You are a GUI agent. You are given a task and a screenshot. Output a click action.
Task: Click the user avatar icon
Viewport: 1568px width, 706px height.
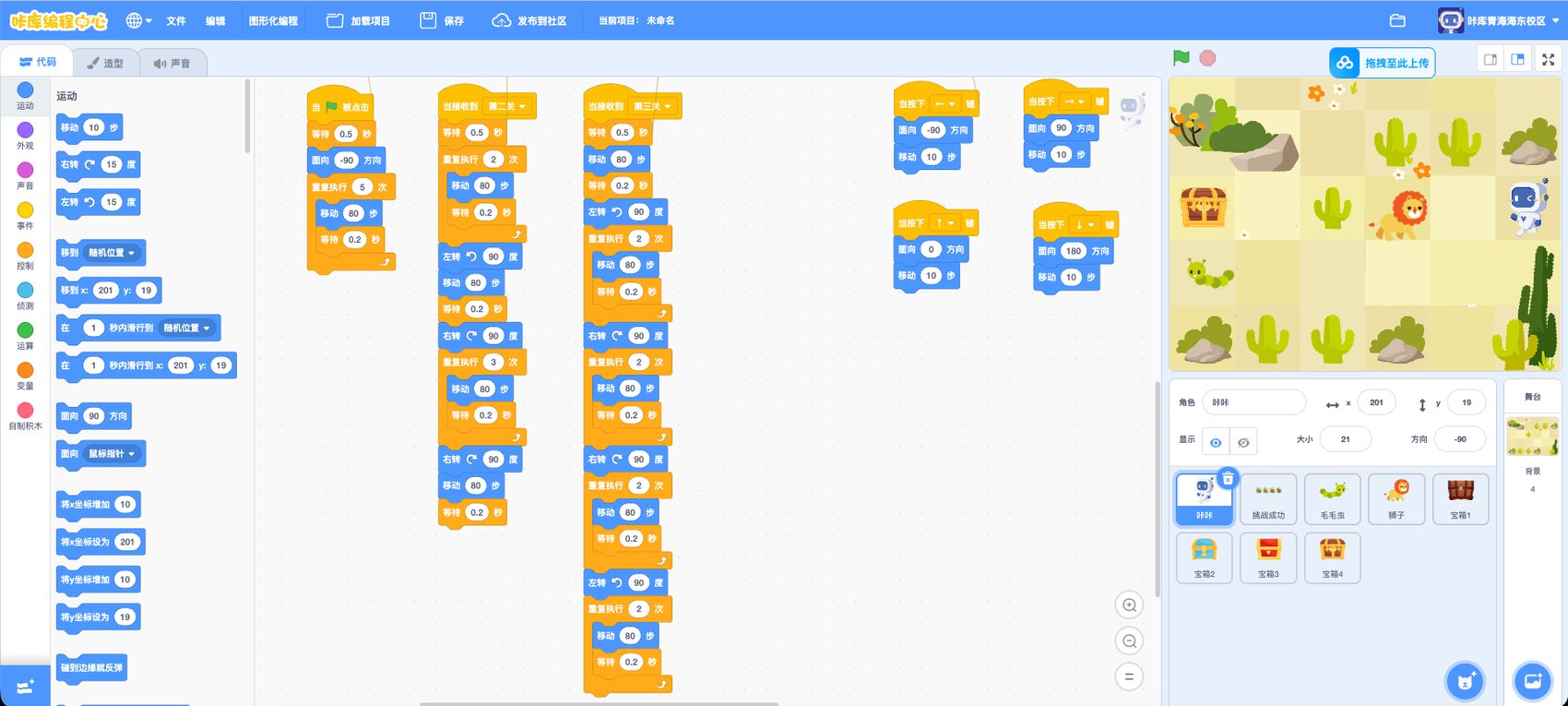point(1450,20)
